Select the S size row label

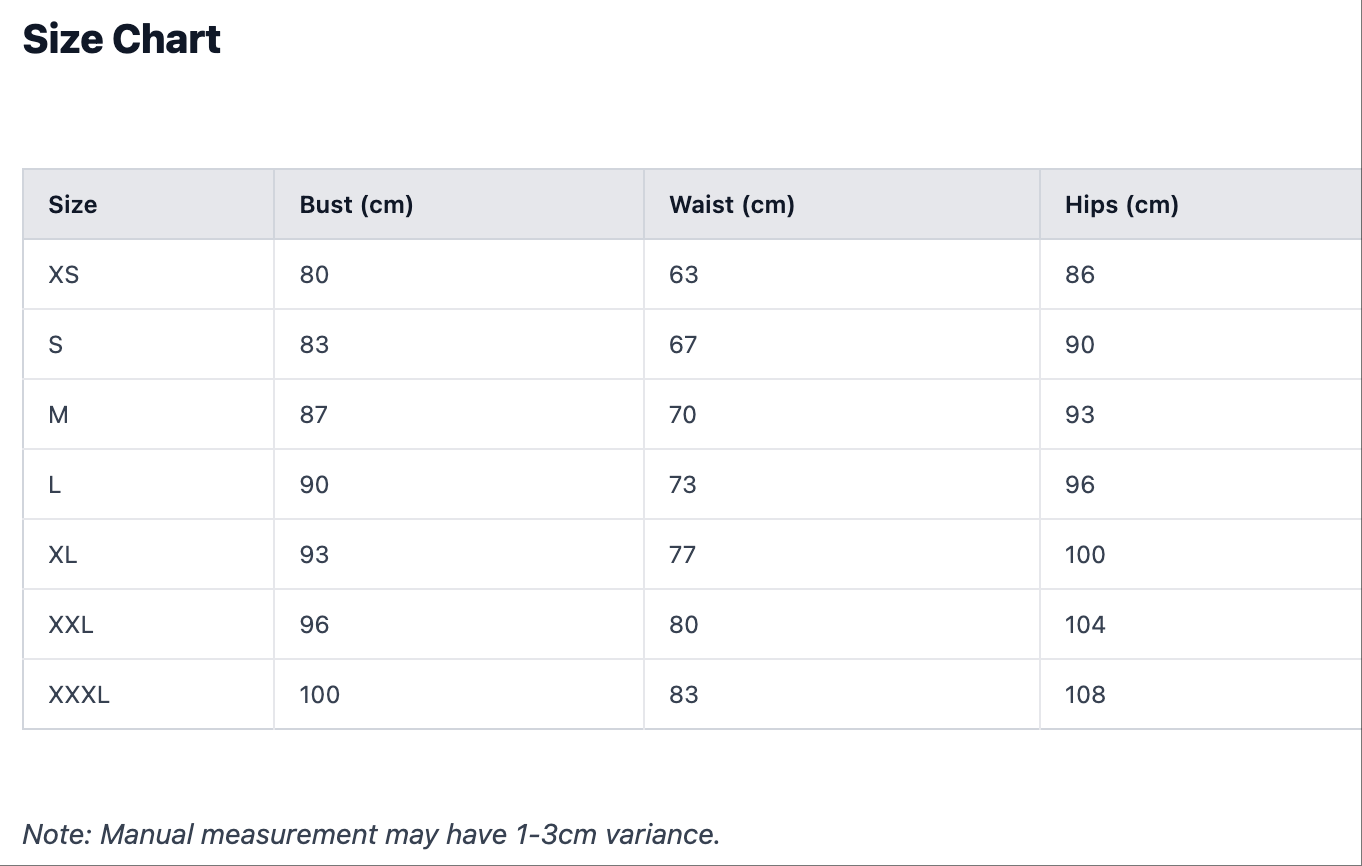56,345
